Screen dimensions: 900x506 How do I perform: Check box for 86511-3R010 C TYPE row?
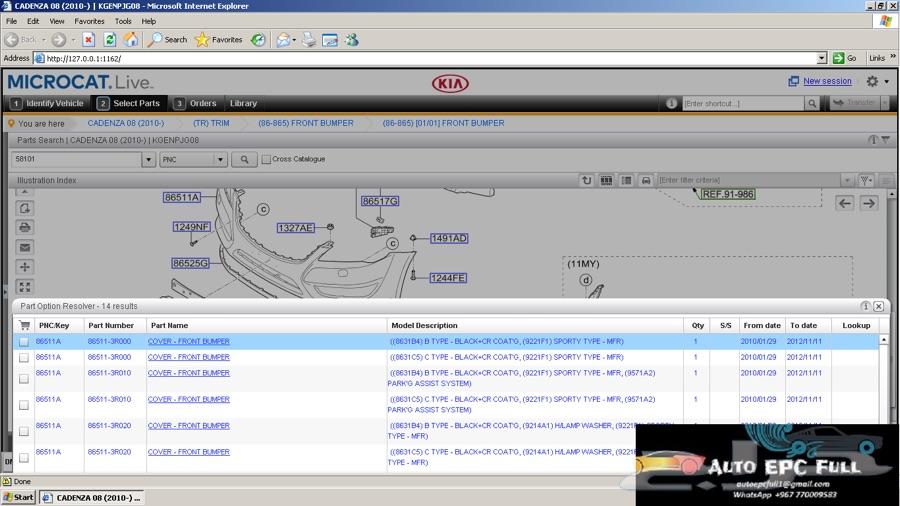[24, 405]
